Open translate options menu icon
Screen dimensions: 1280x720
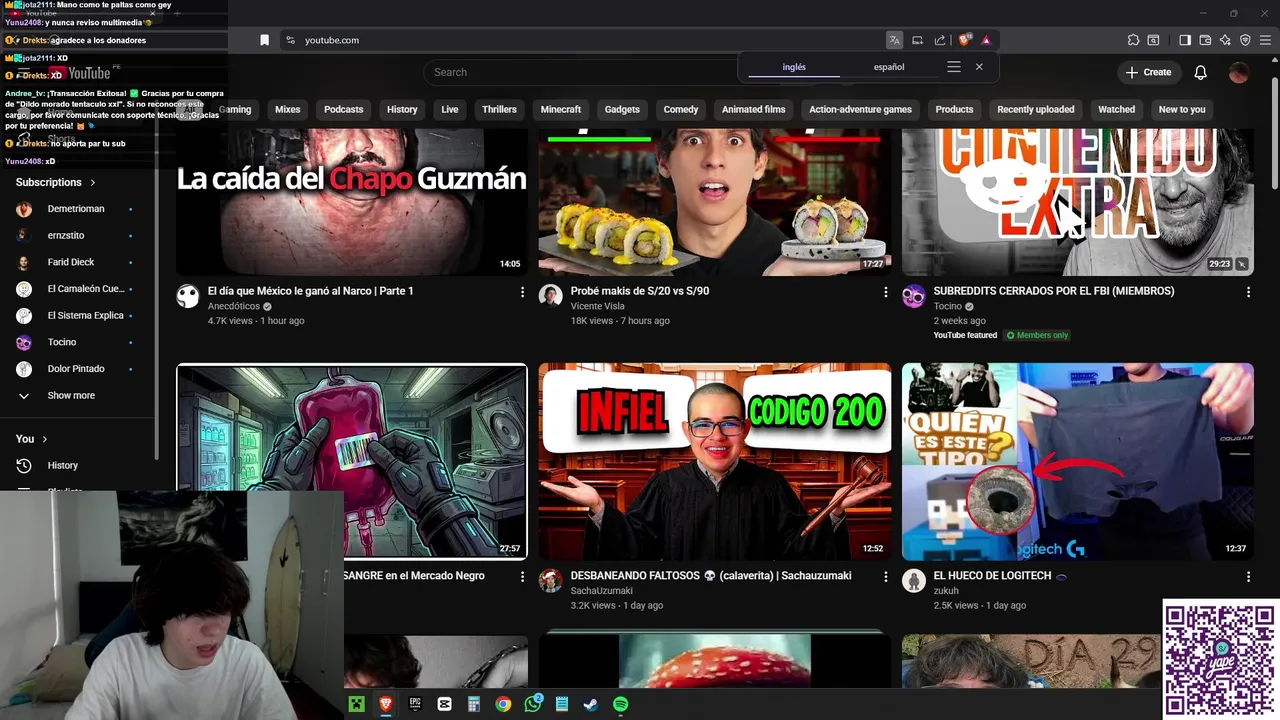(954, 67)
